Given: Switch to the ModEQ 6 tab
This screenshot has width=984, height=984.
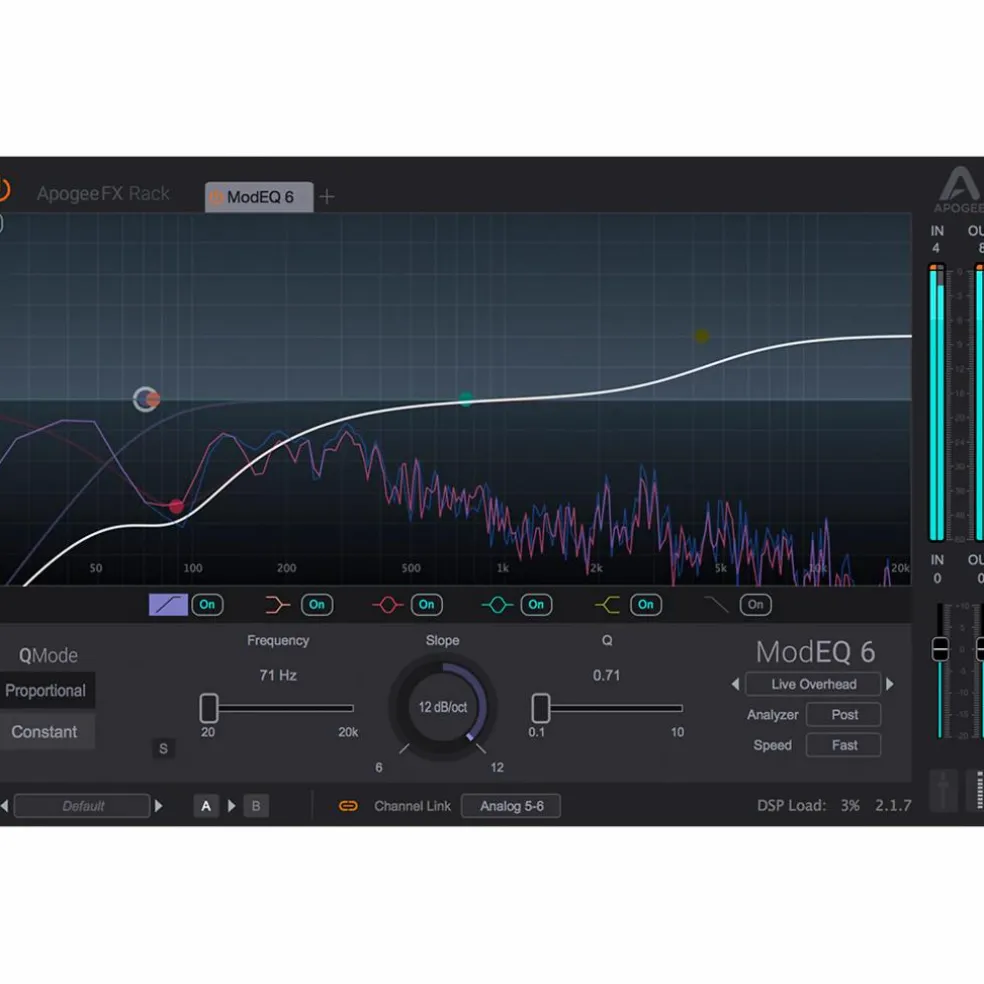Looking at the screenshot, I should coord(259,197).
